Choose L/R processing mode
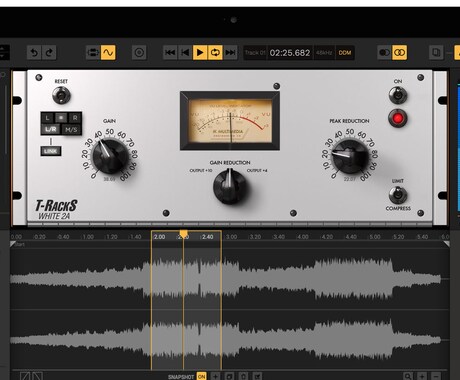The image size is (460, 380). (51, 129)
